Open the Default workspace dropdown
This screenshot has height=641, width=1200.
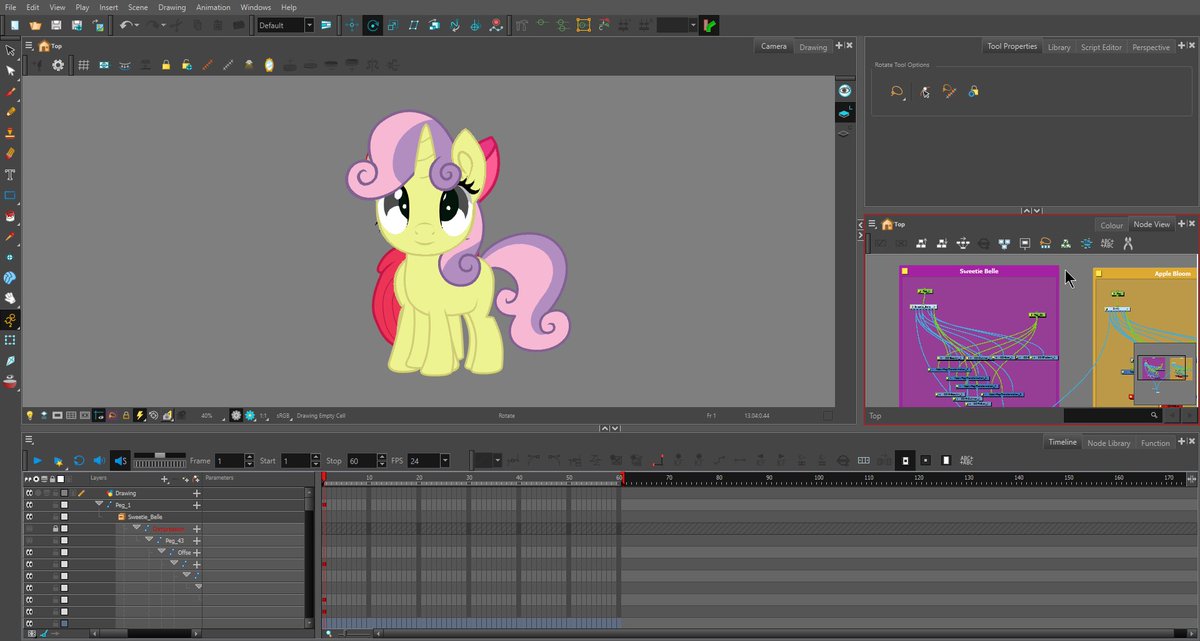click(x=309, y=25)
